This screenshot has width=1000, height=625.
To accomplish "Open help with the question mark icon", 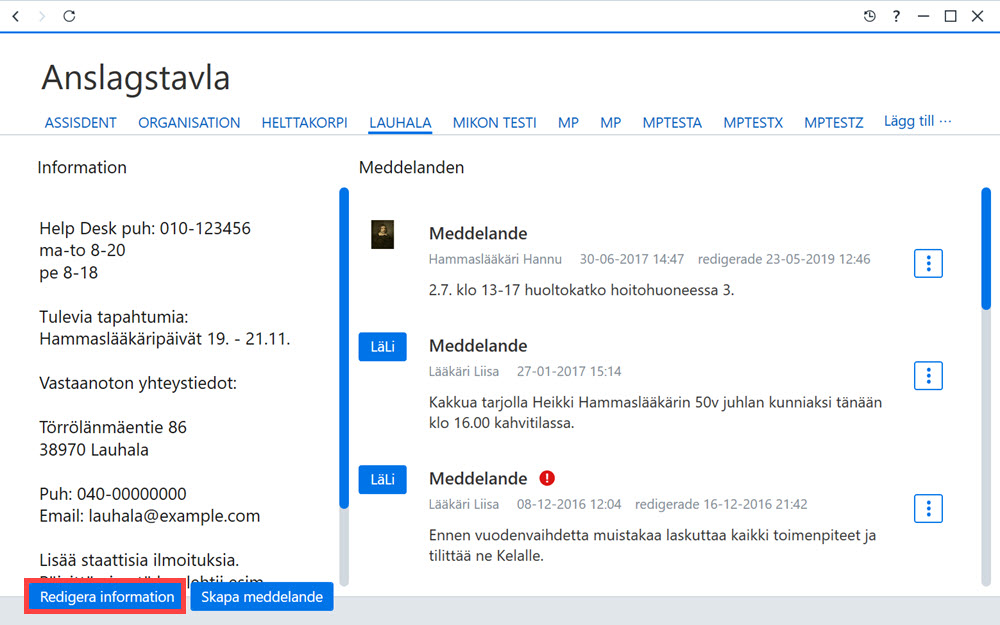I will click(x=896, y=16).
